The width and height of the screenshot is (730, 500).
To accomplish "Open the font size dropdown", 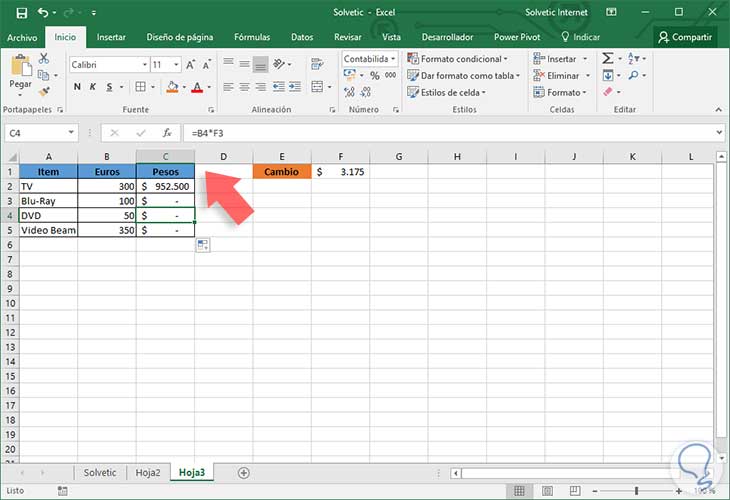I will (176, 65).
